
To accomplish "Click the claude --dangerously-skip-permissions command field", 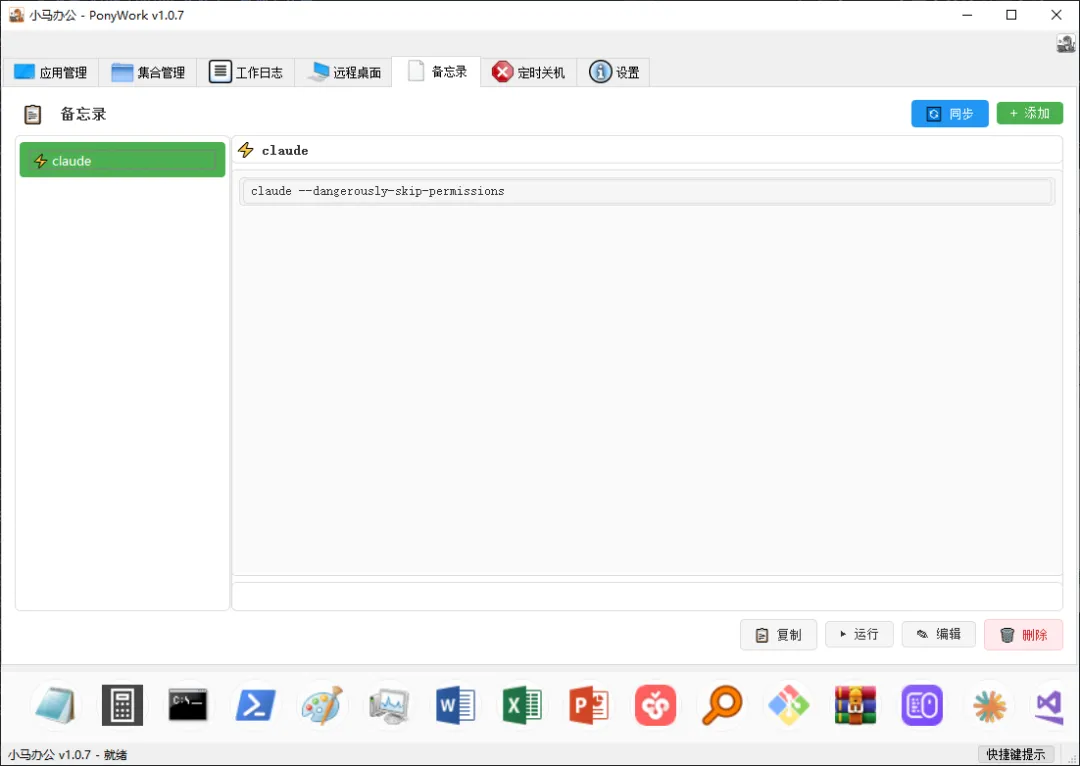I will [x=647, y=191].
